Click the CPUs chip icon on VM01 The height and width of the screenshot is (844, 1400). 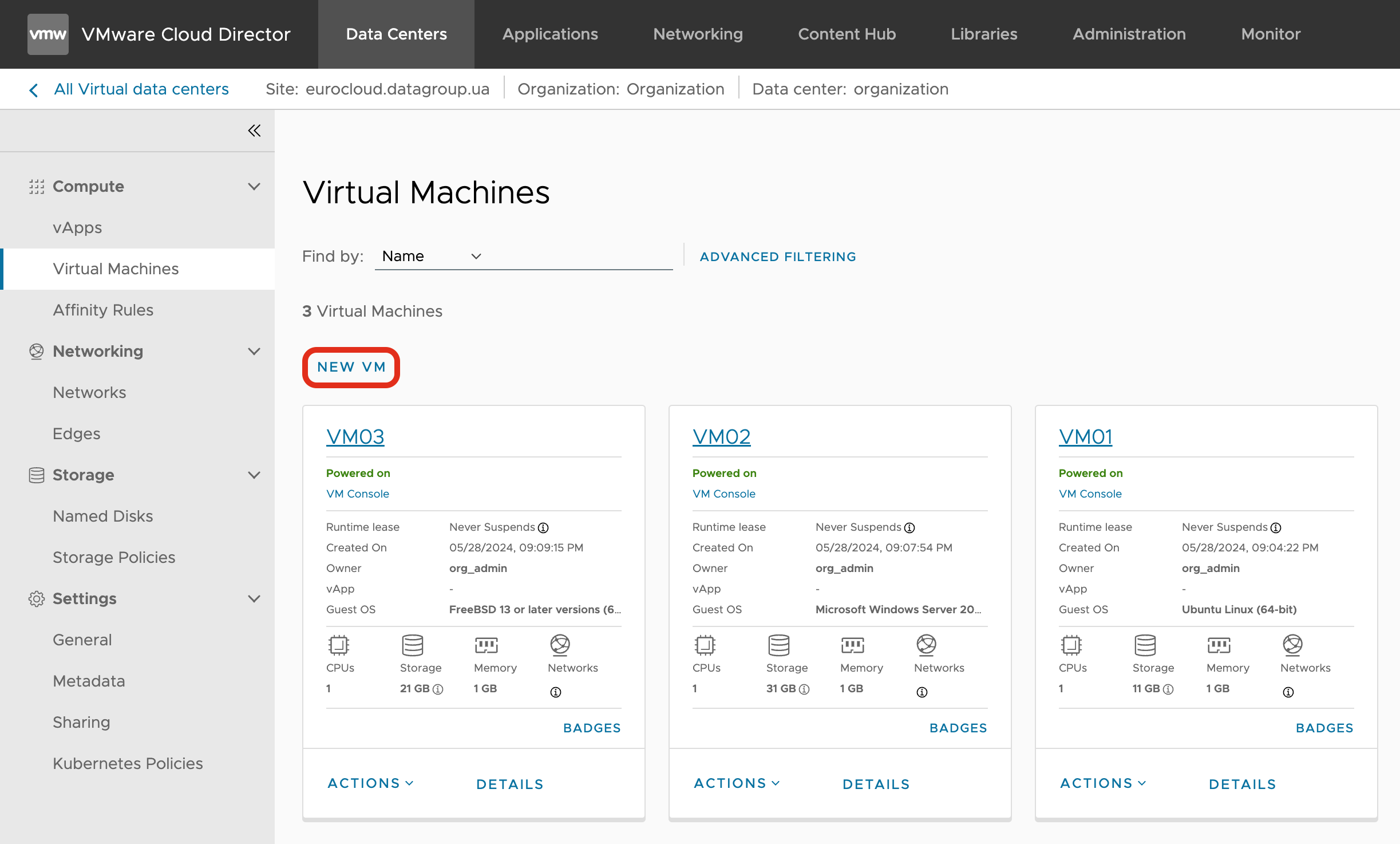[x=1071, y=645]
